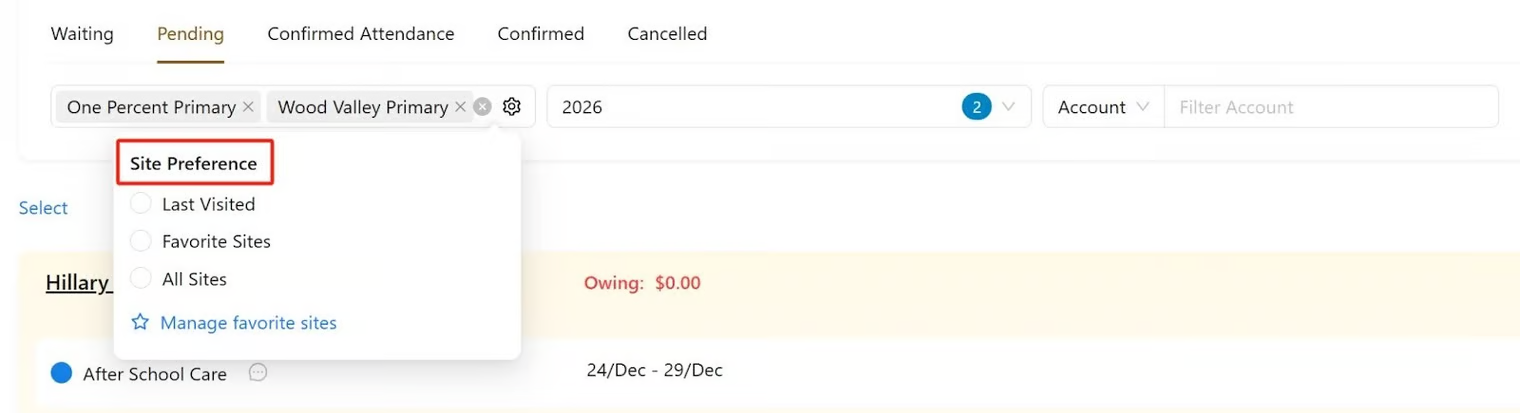Viewport: 1520px width, 413px height.
Task: Open the Cancelled tab
Action: click(667, 34)
